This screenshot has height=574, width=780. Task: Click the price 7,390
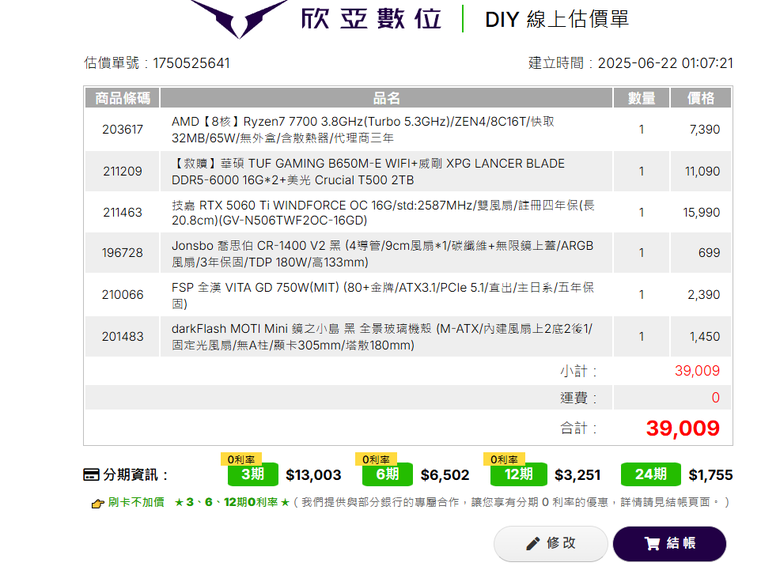704,129
